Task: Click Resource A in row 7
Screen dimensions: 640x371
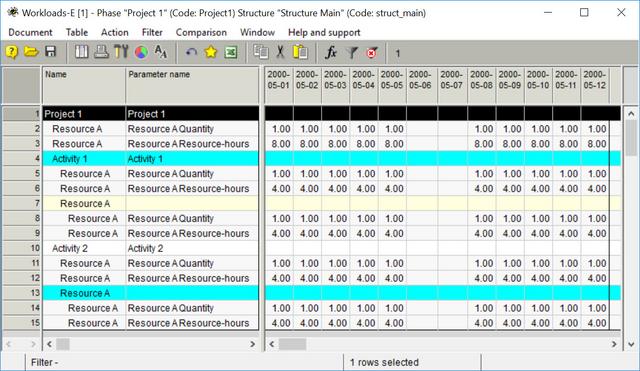Action: (85, 204)
